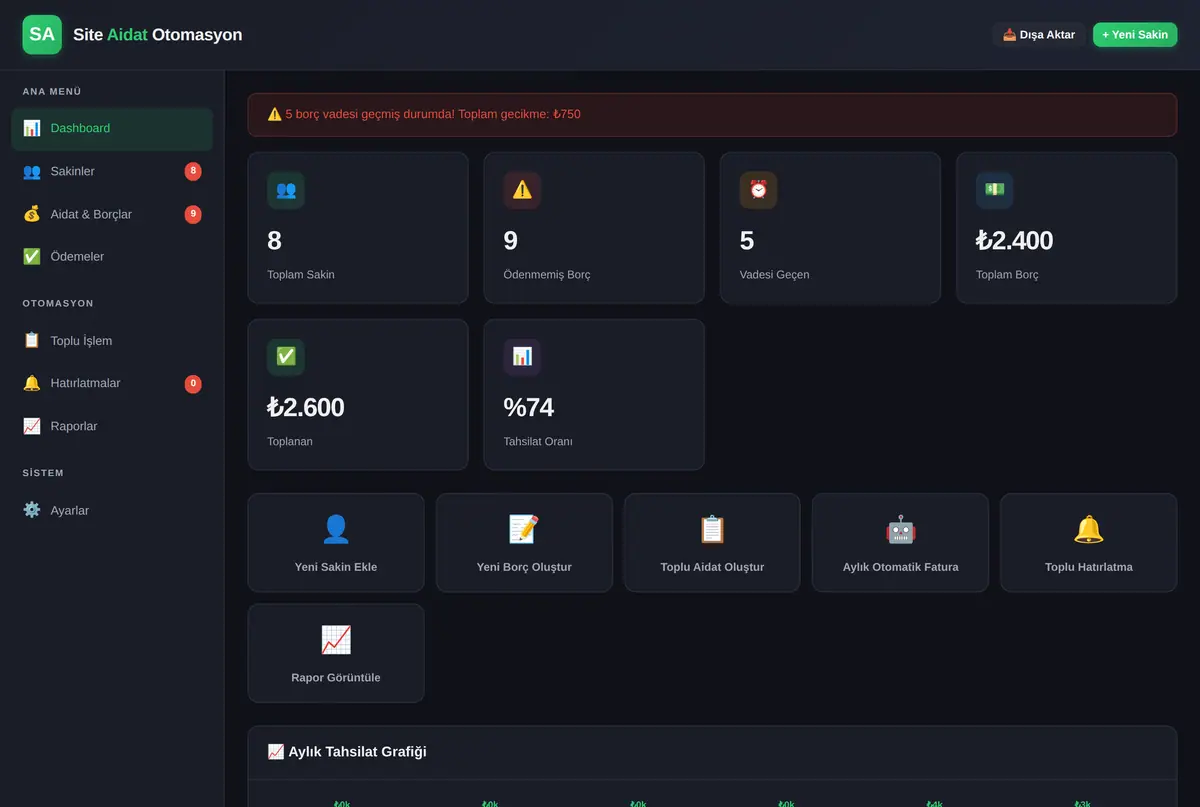This screenshot has width=1200, height=807.
Task: Click the Sakinler badge showing 8
Action: (193, 171)
